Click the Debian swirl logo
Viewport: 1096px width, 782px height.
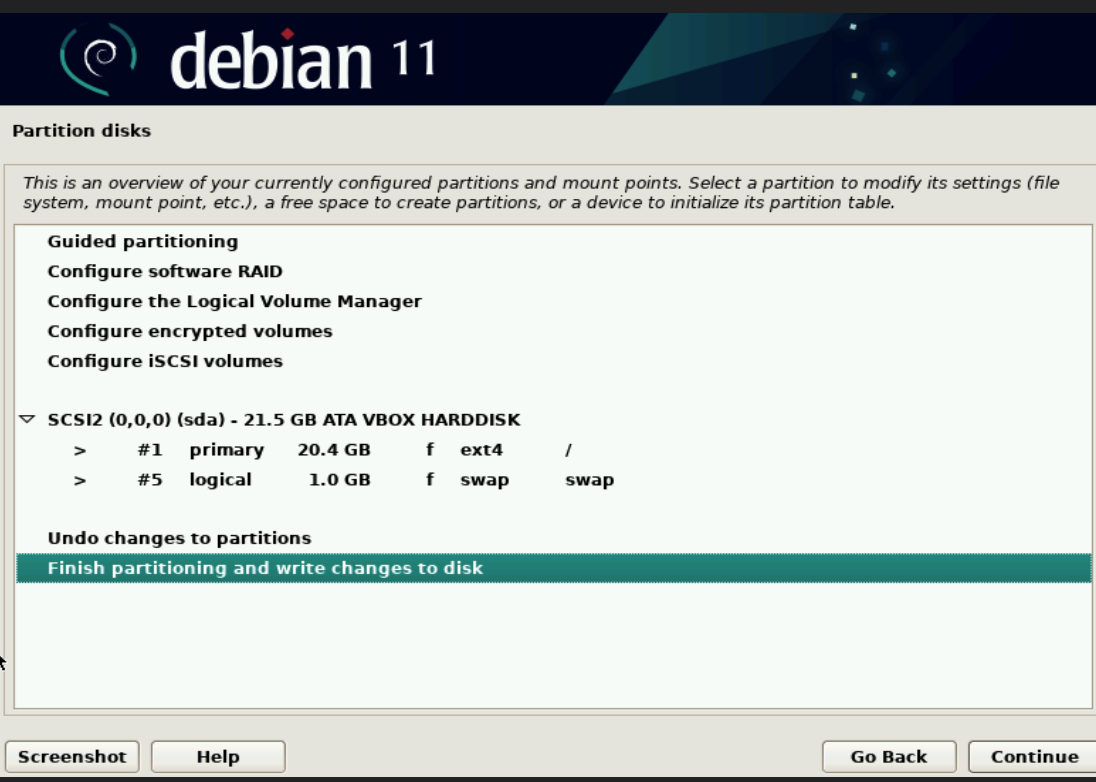coord(98,60)
